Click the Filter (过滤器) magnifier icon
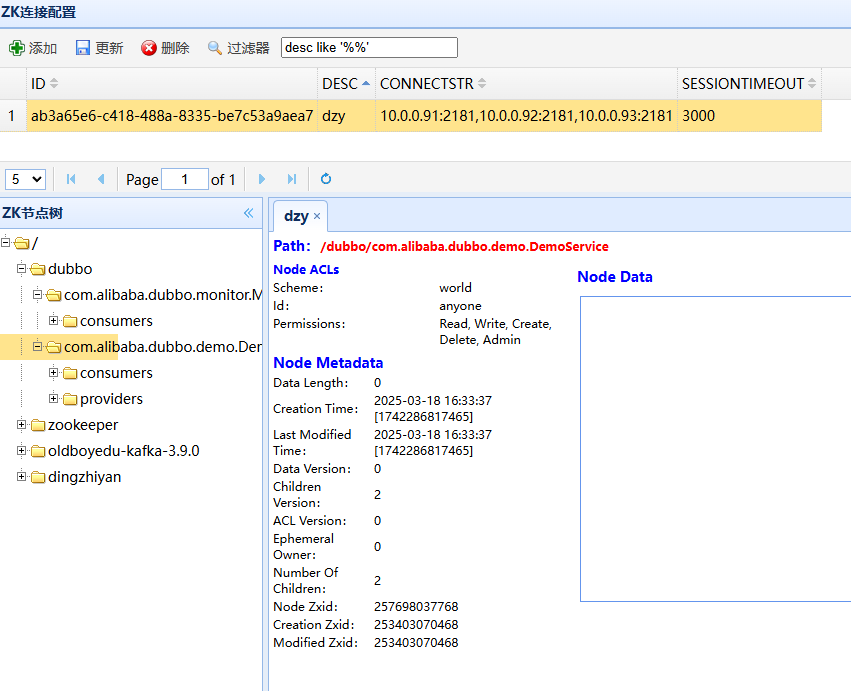Screen dimensions: 851x691 pyautogui.click(x=215, y=48)
